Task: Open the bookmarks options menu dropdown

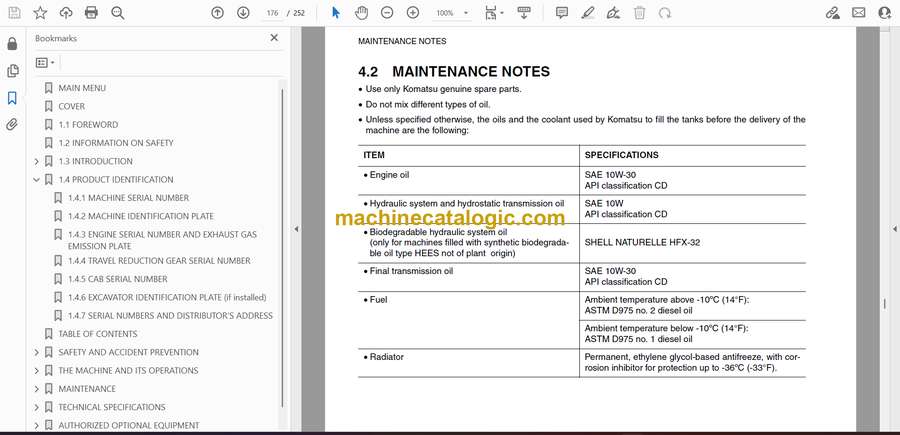Action: click(45, 63)
